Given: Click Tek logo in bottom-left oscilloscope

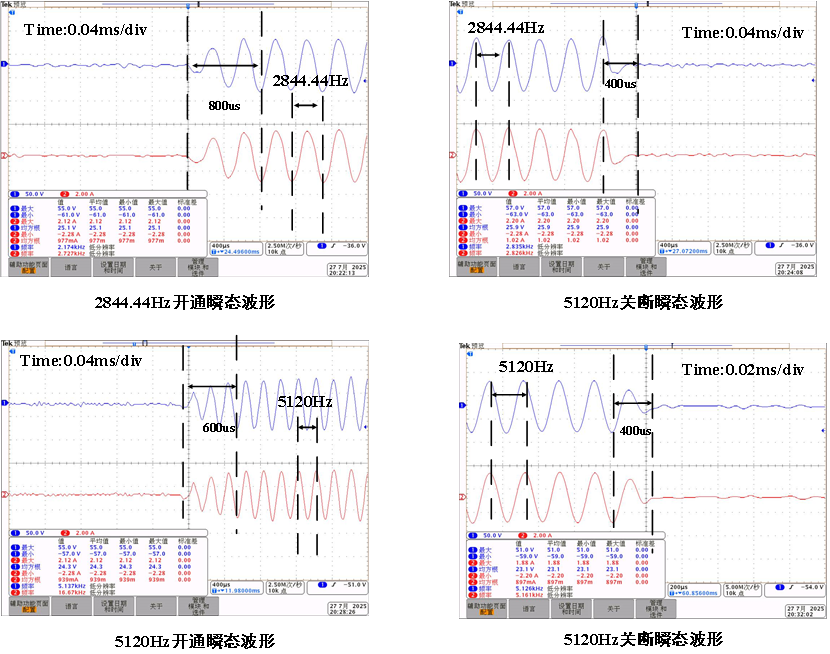Looking at the screenshot, I should pos(7,344).
